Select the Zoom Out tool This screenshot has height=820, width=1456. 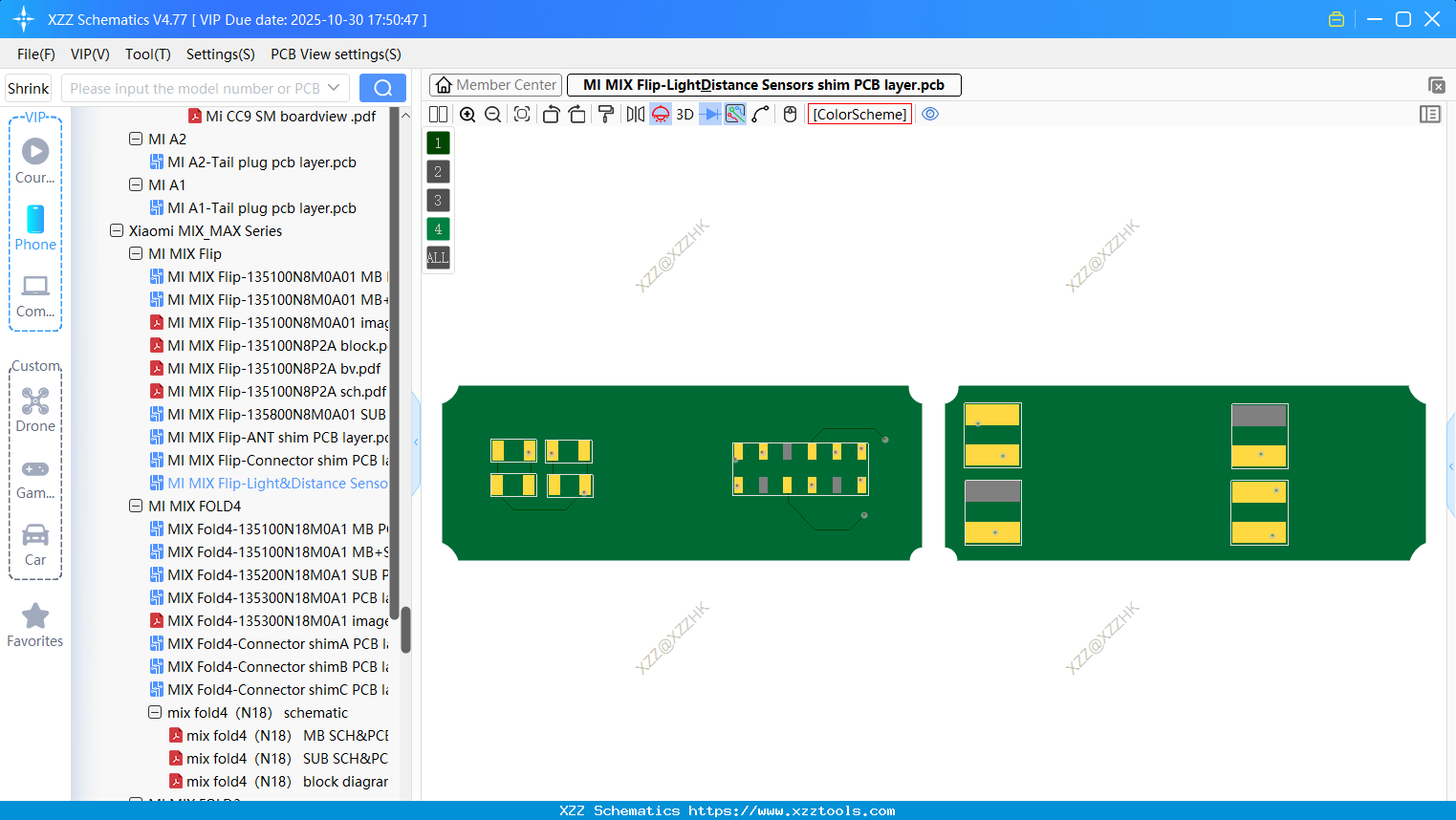pos(492,114)
